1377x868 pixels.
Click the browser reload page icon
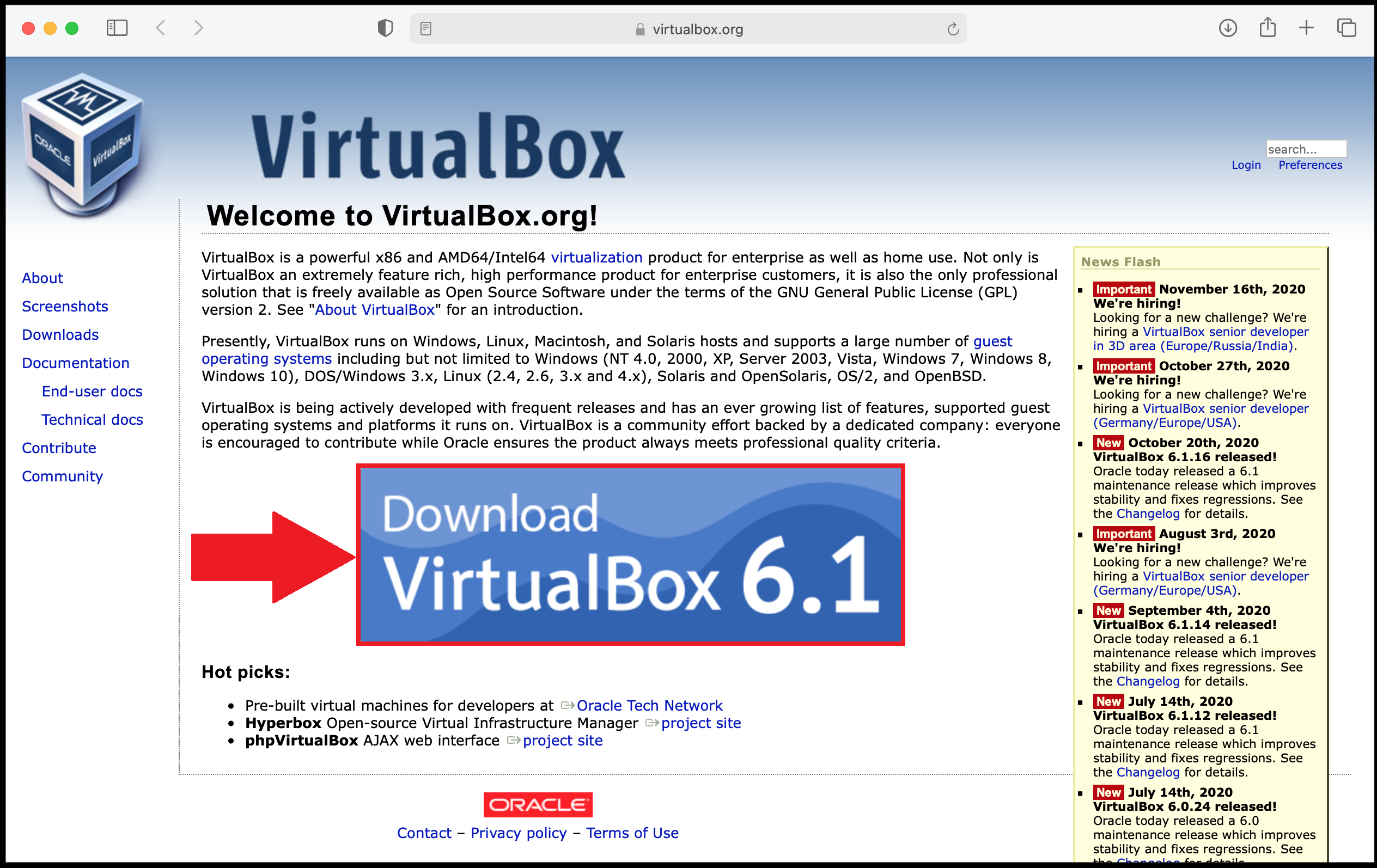(954, 29)
